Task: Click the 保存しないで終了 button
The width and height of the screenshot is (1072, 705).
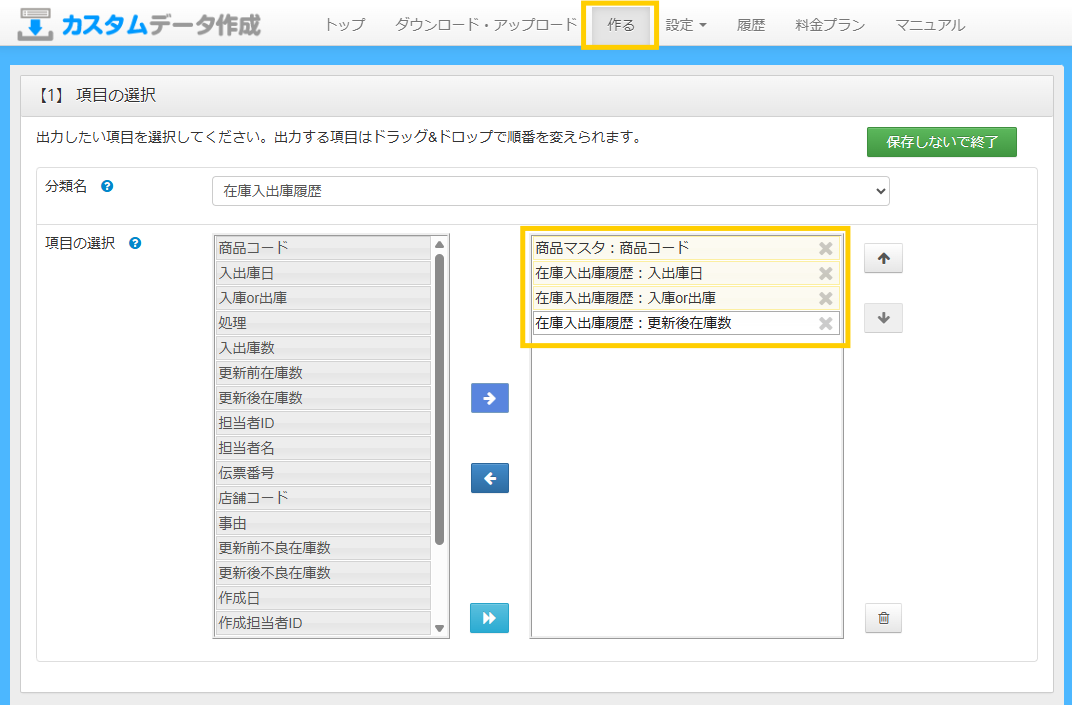Action: (941, 142)
